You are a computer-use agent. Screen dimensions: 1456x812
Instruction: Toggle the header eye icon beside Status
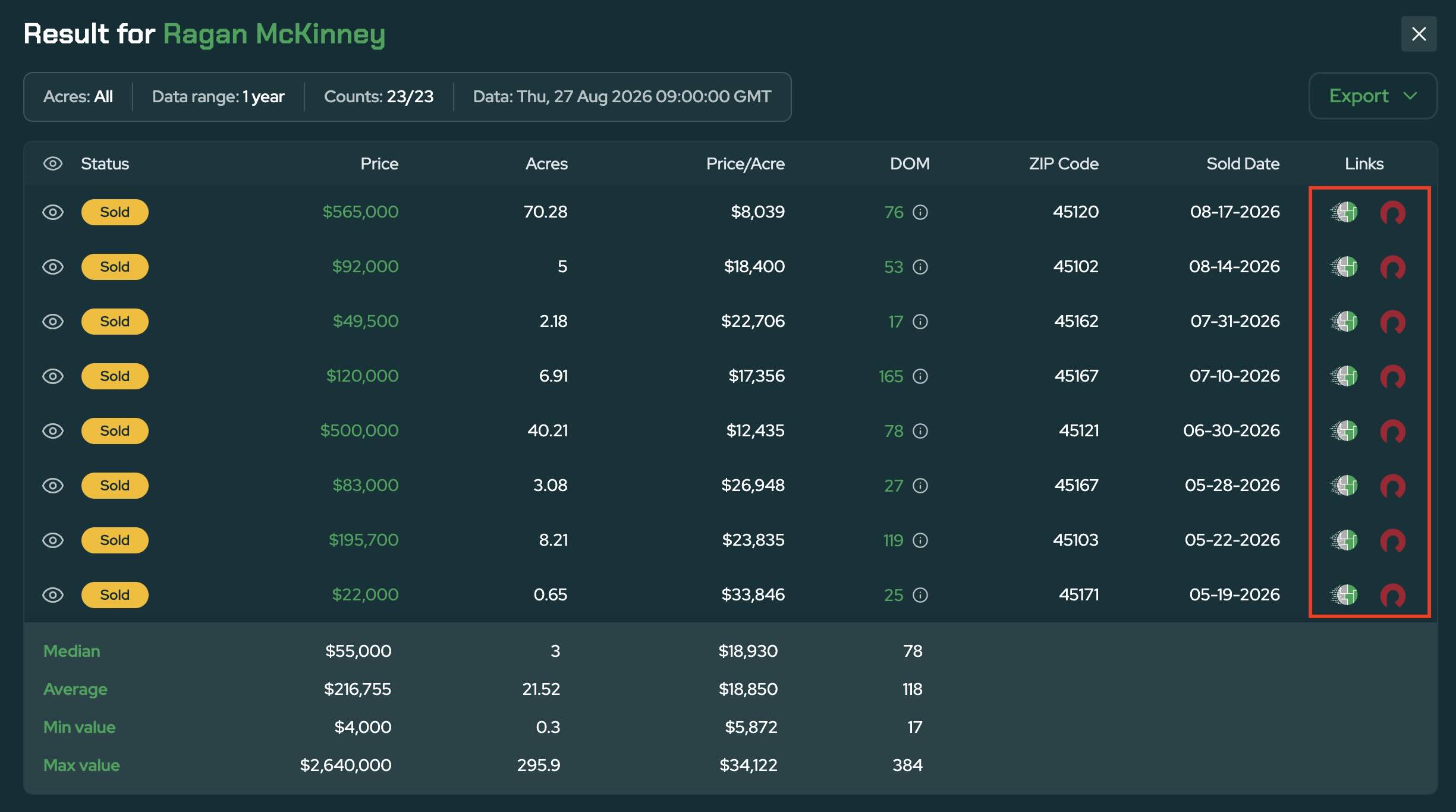[x=53, y=163]
